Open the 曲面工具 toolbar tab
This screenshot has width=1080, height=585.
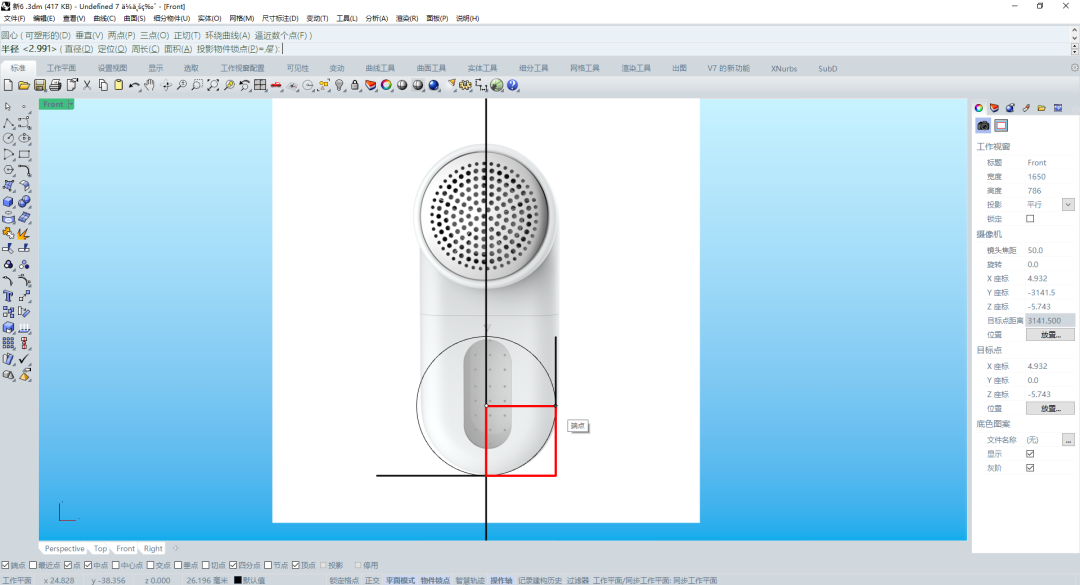431,68
